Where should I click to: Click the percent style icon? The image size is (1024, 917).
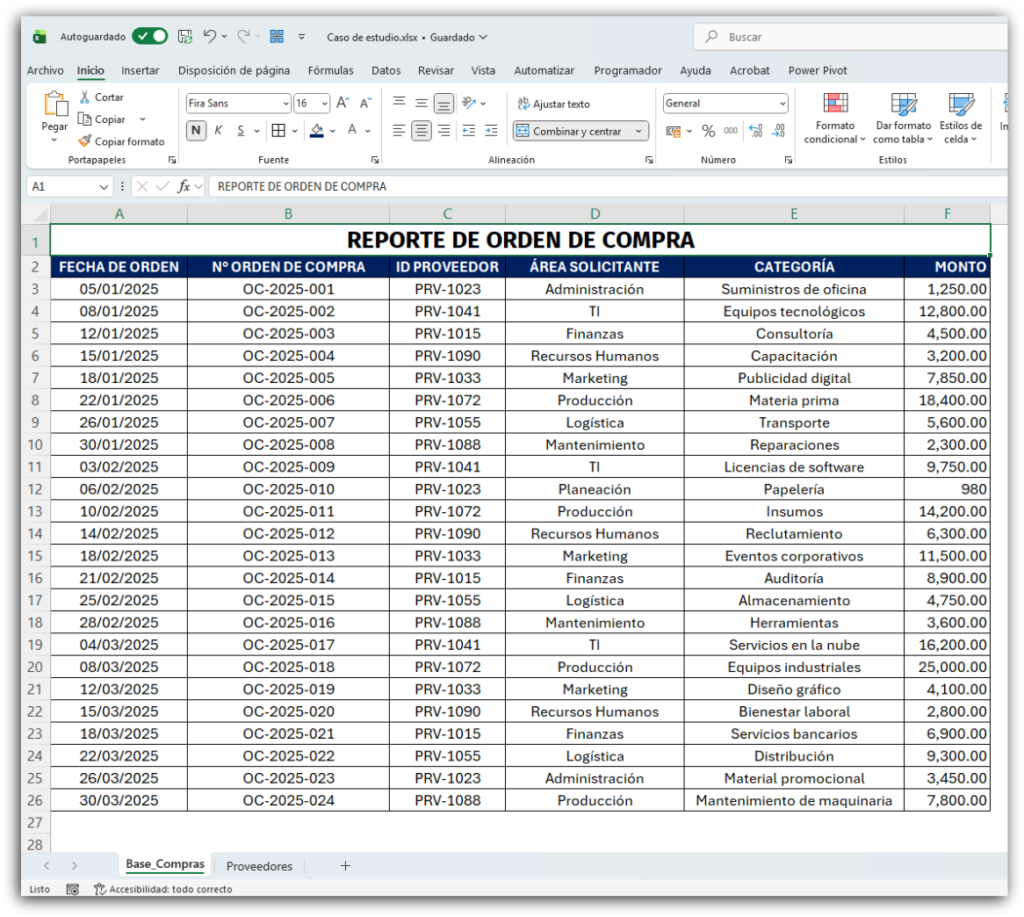pyautogui.click(x=708, y=131)
